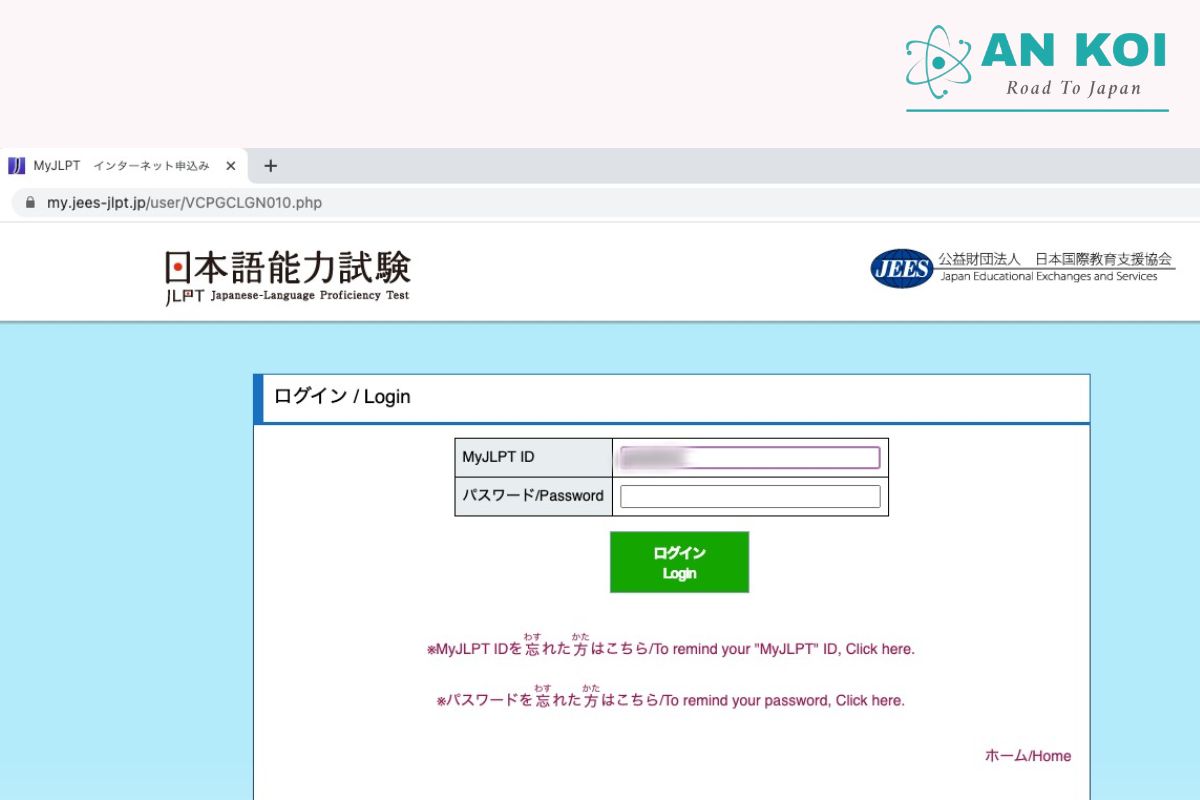Close the MyJLPT browser tab
Viewport: 1200px width, 800px height.
(231, 166)
